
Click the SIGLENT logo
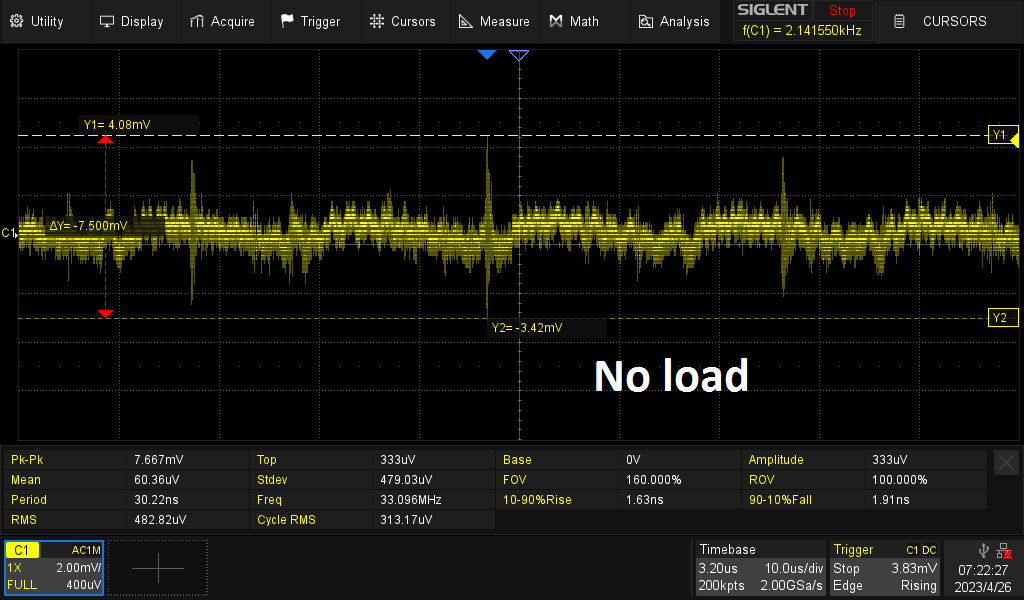point(772,10)
